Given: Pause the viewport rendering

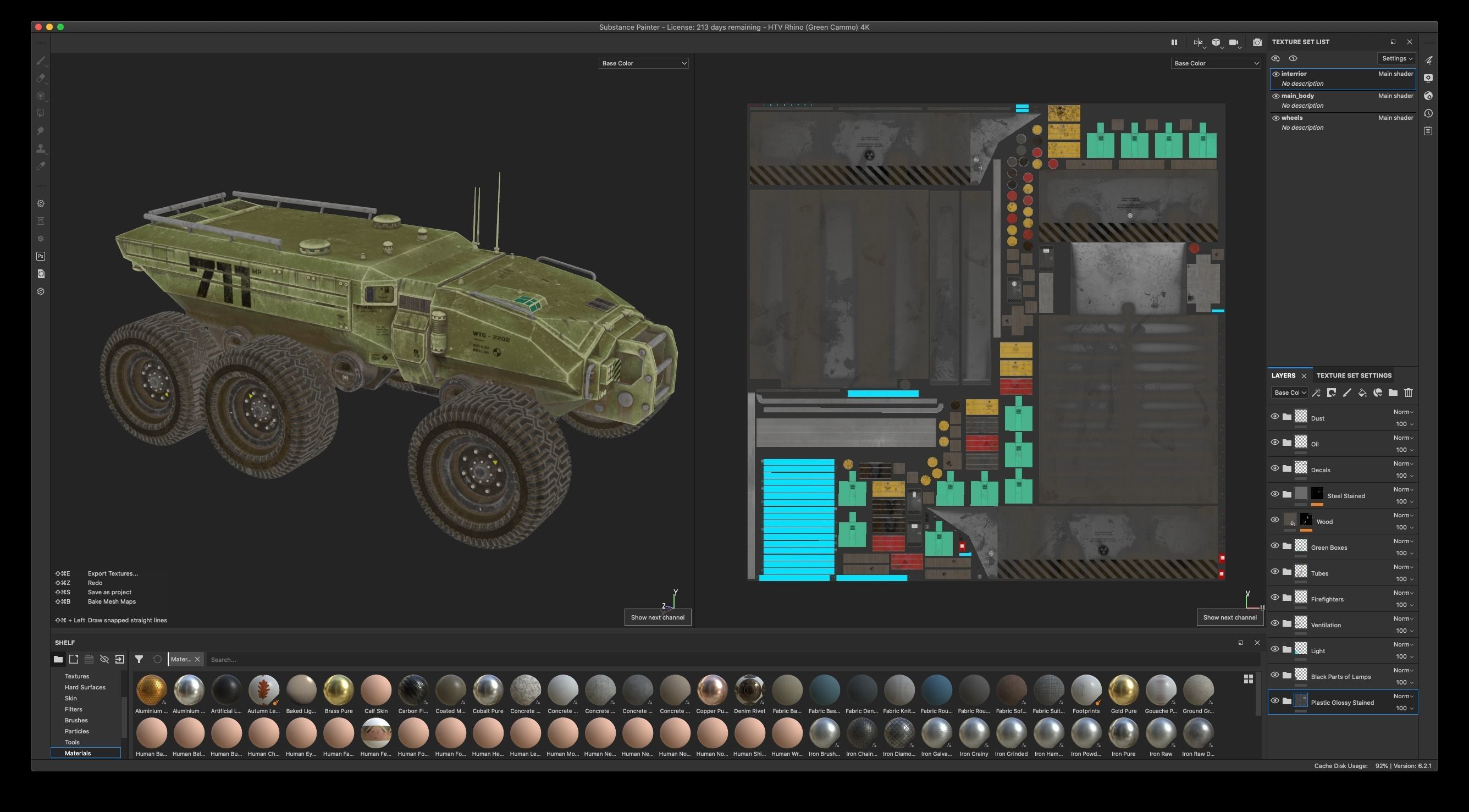Looking at the screenshot, I should point(1174,42).
